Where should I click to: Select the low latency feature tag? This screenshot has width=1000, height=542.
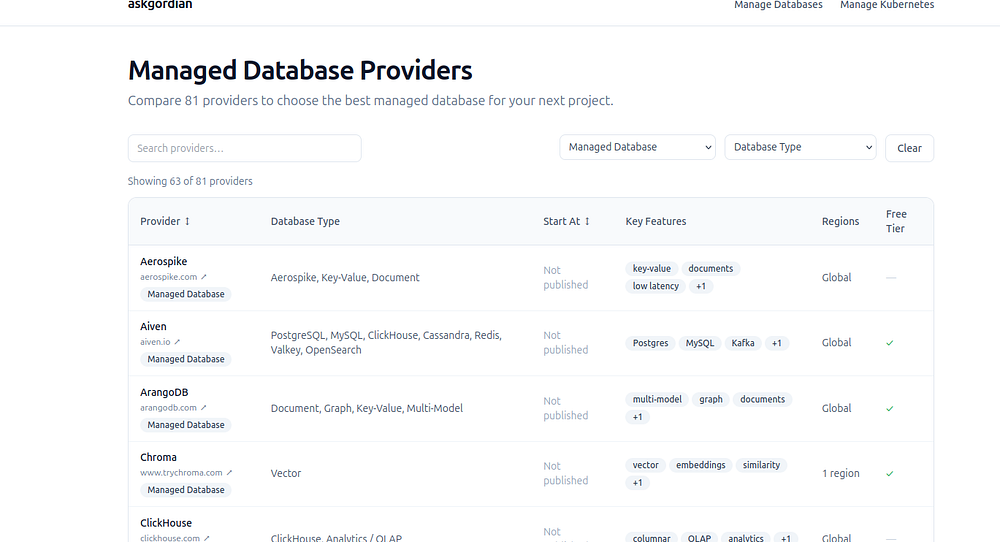[x=656, y=286]
